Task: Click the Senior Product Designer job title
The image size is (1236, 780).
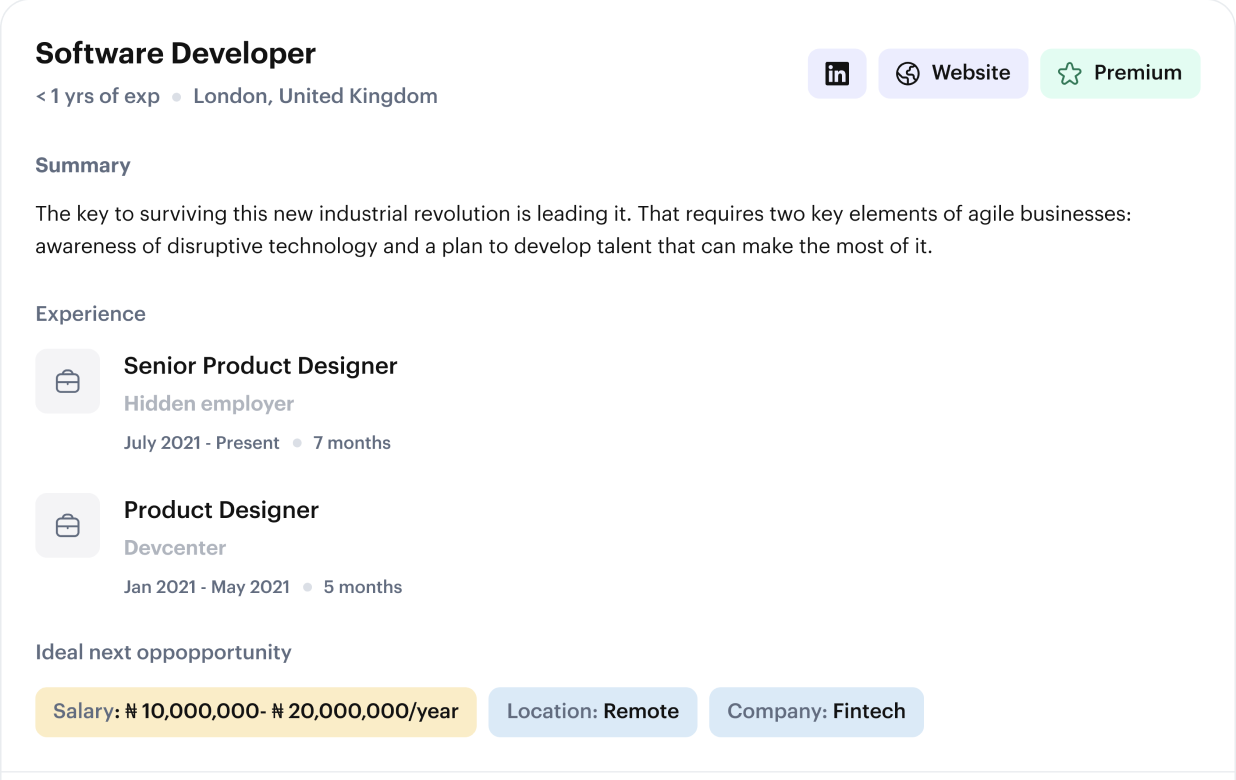Action: pos(260,366)
